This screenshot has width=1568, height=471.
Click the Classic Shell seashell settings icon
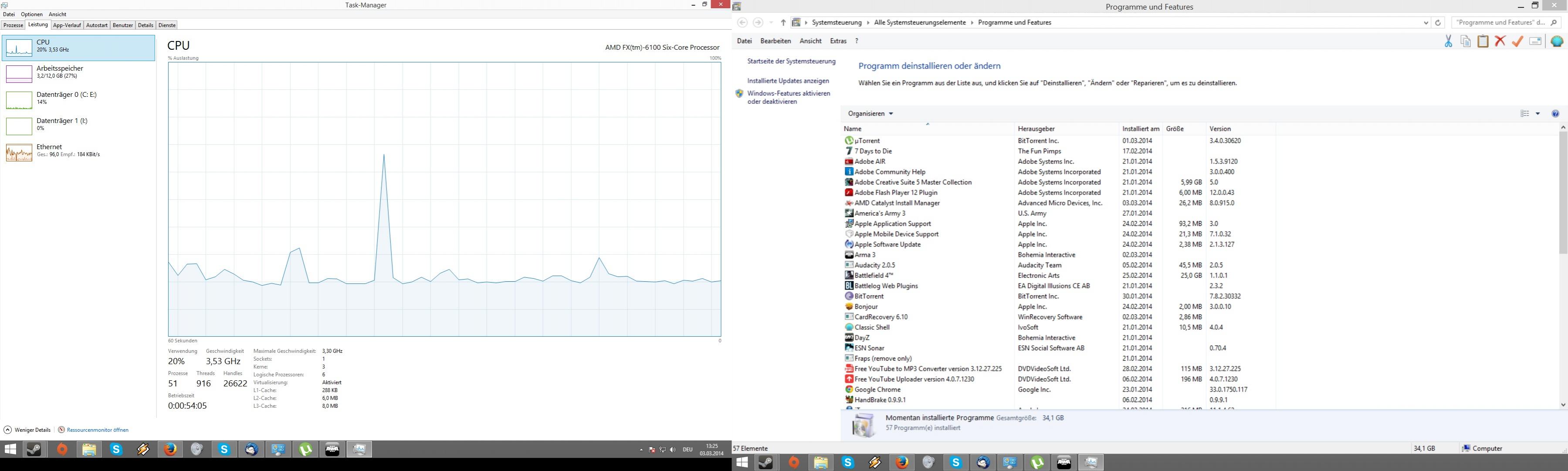(1556, 41)
